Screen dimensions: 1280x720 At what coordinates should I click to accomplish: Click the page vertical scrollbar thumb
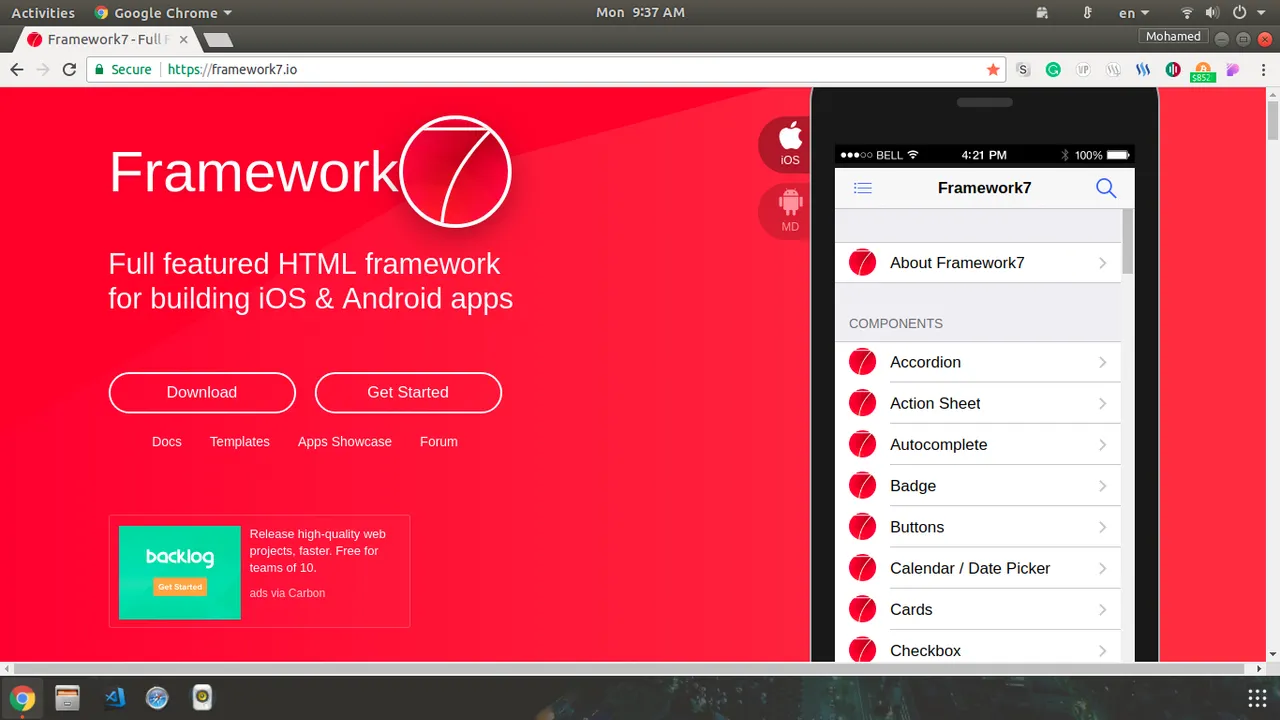tap(1273, 120)
